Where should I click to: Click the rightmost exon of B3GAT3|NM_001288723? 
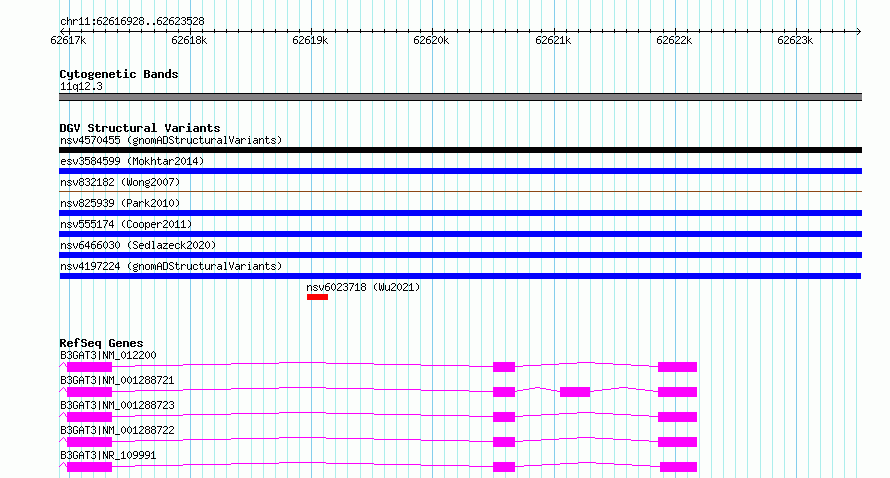tap(677, 417)
